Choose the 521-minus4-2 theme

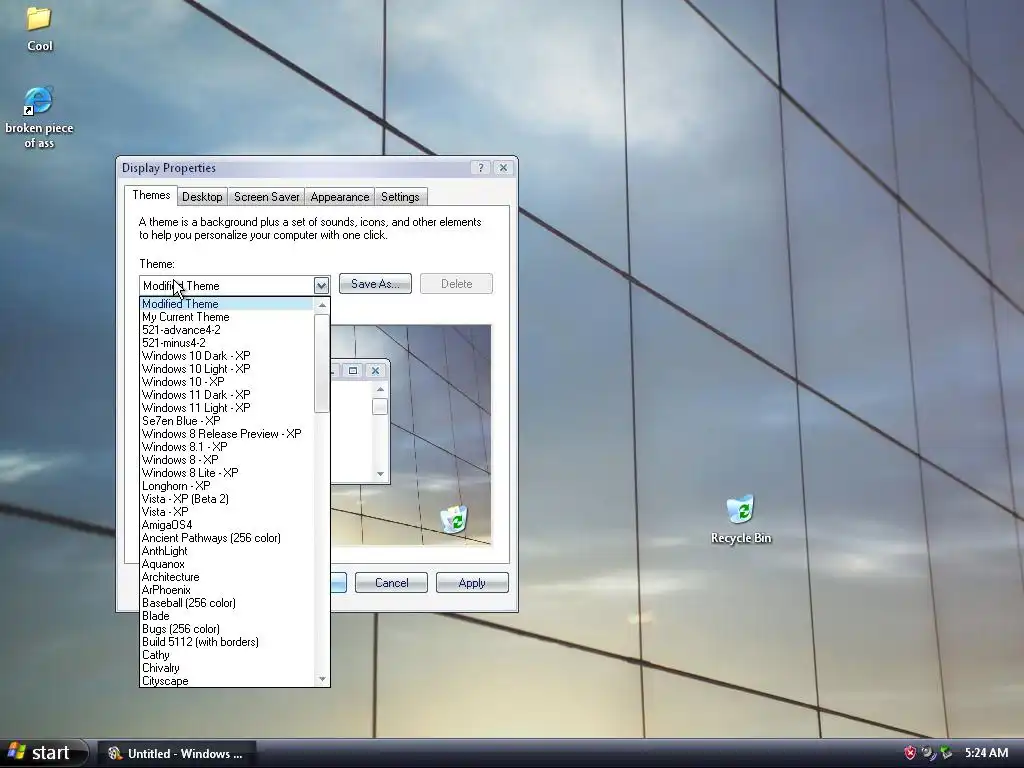pyautogui.click(x=227, y=343)
